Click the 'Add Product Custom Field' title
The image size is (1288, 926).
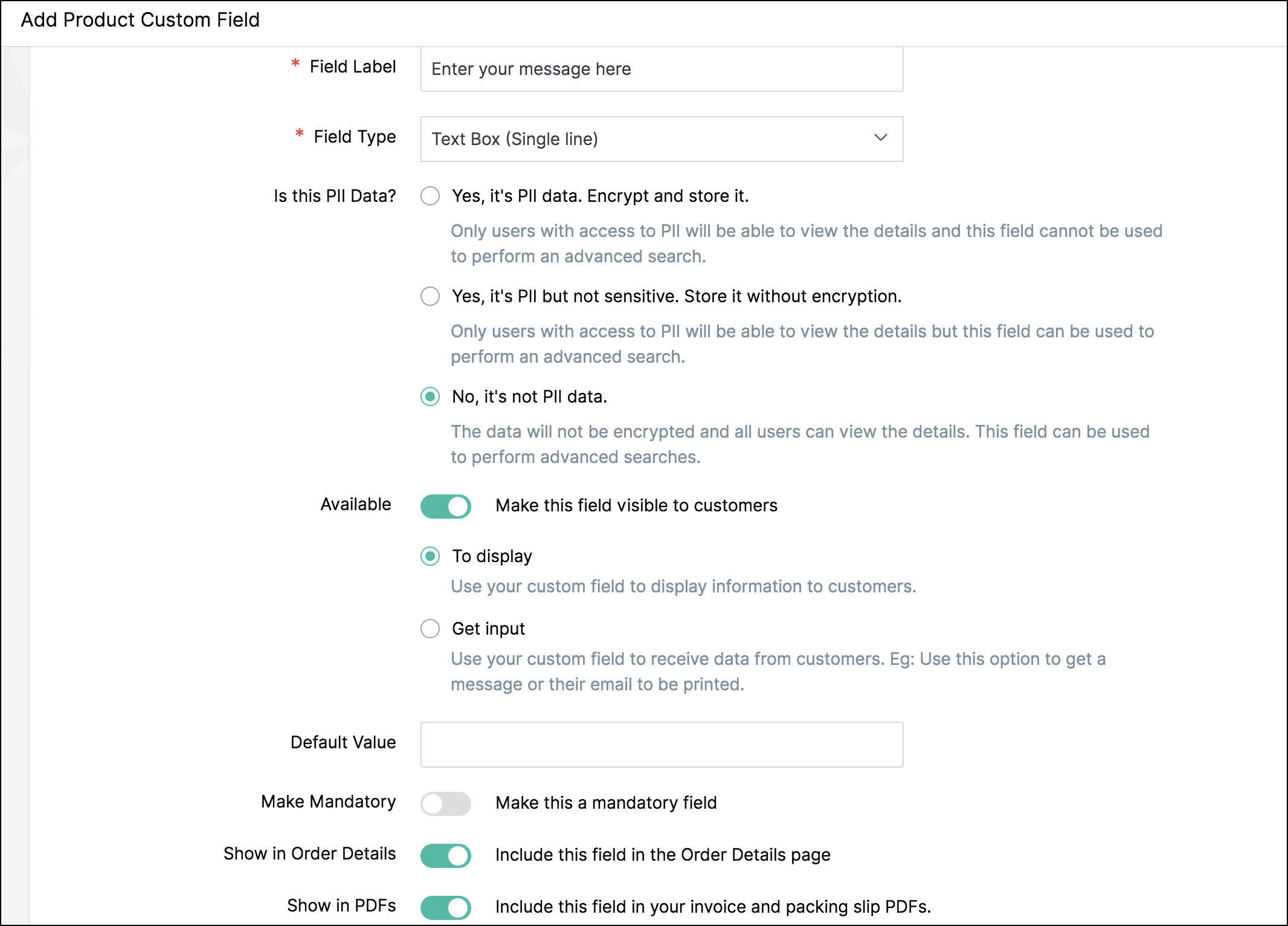(140, 20)
